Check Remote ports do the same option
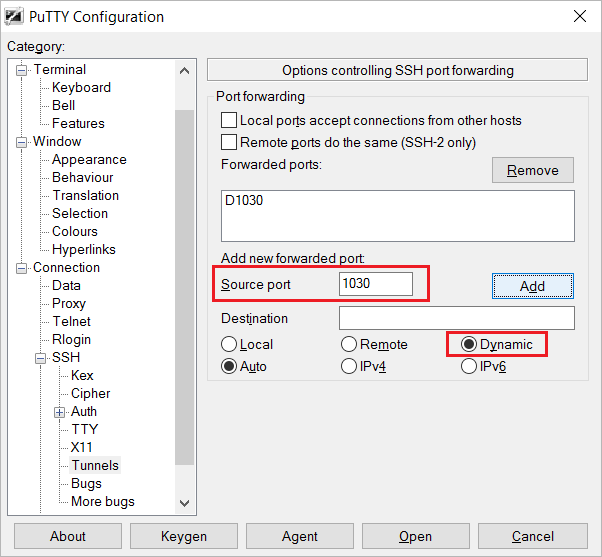 coord(229,142)
